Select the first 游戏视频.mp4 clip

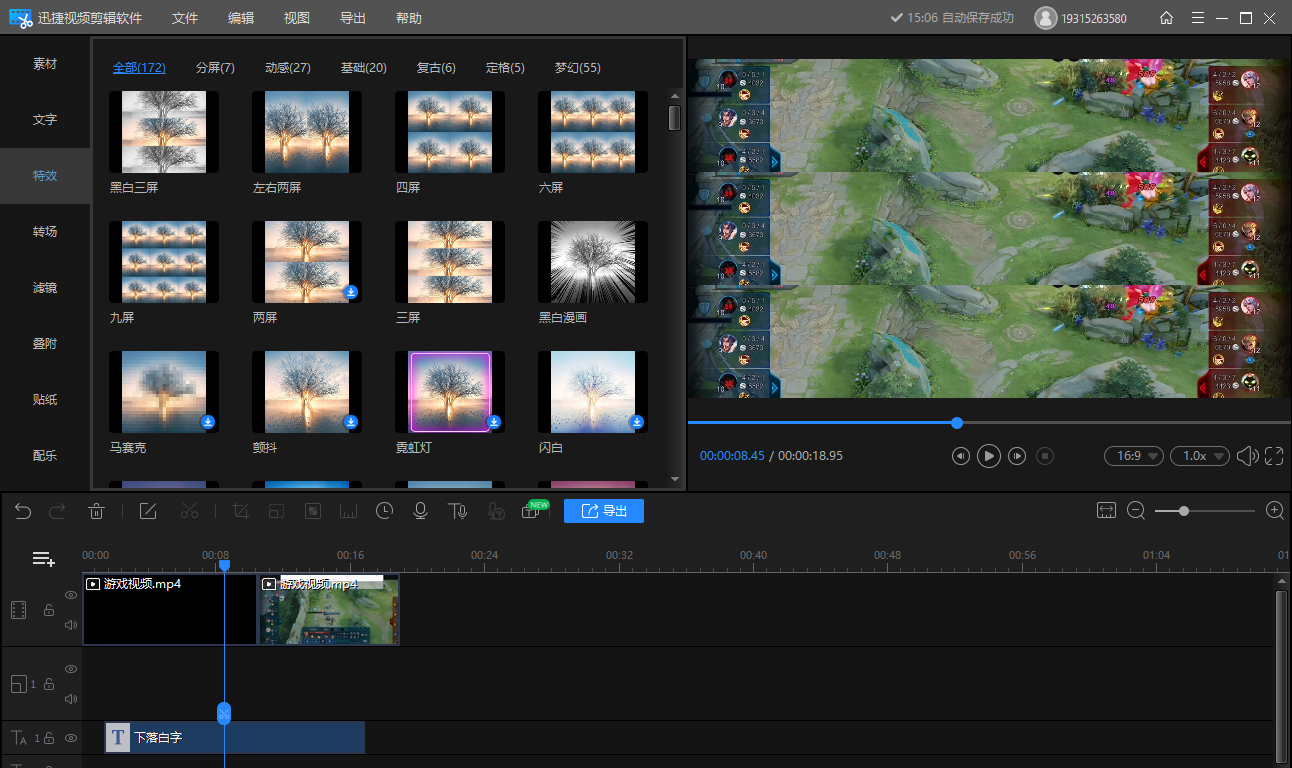(170, 609)
